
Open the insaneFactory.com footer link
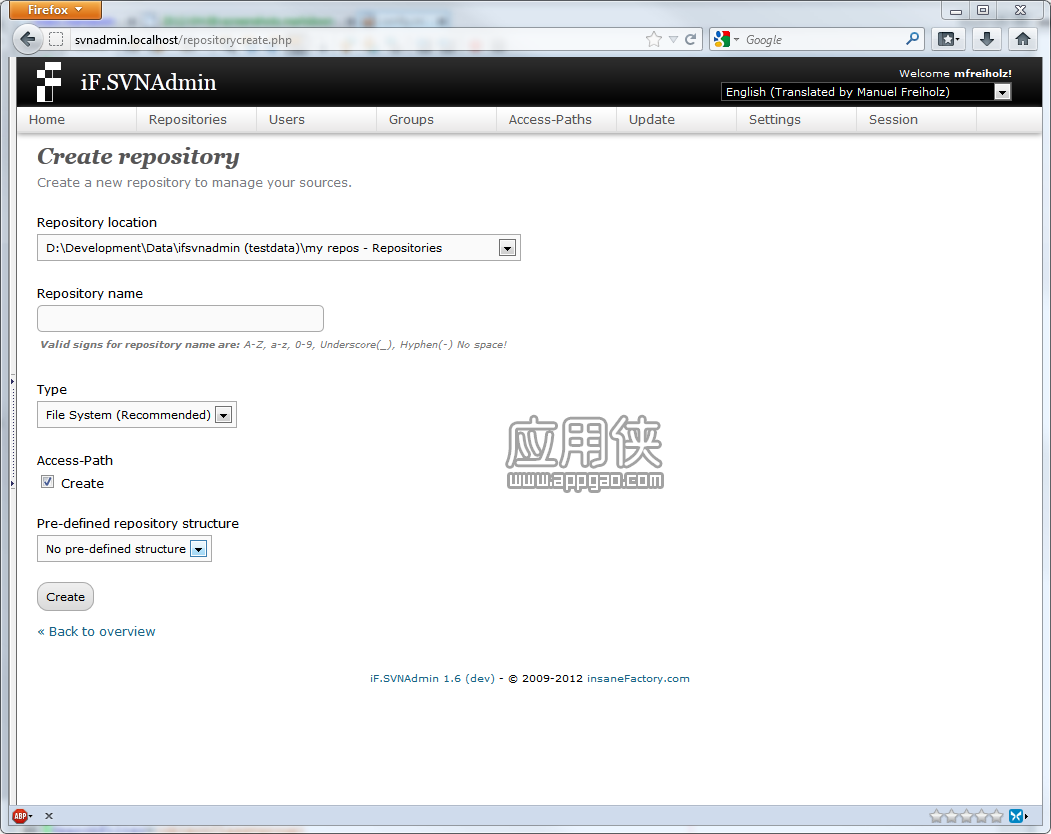pyautogui.click(x=638, y=678)
